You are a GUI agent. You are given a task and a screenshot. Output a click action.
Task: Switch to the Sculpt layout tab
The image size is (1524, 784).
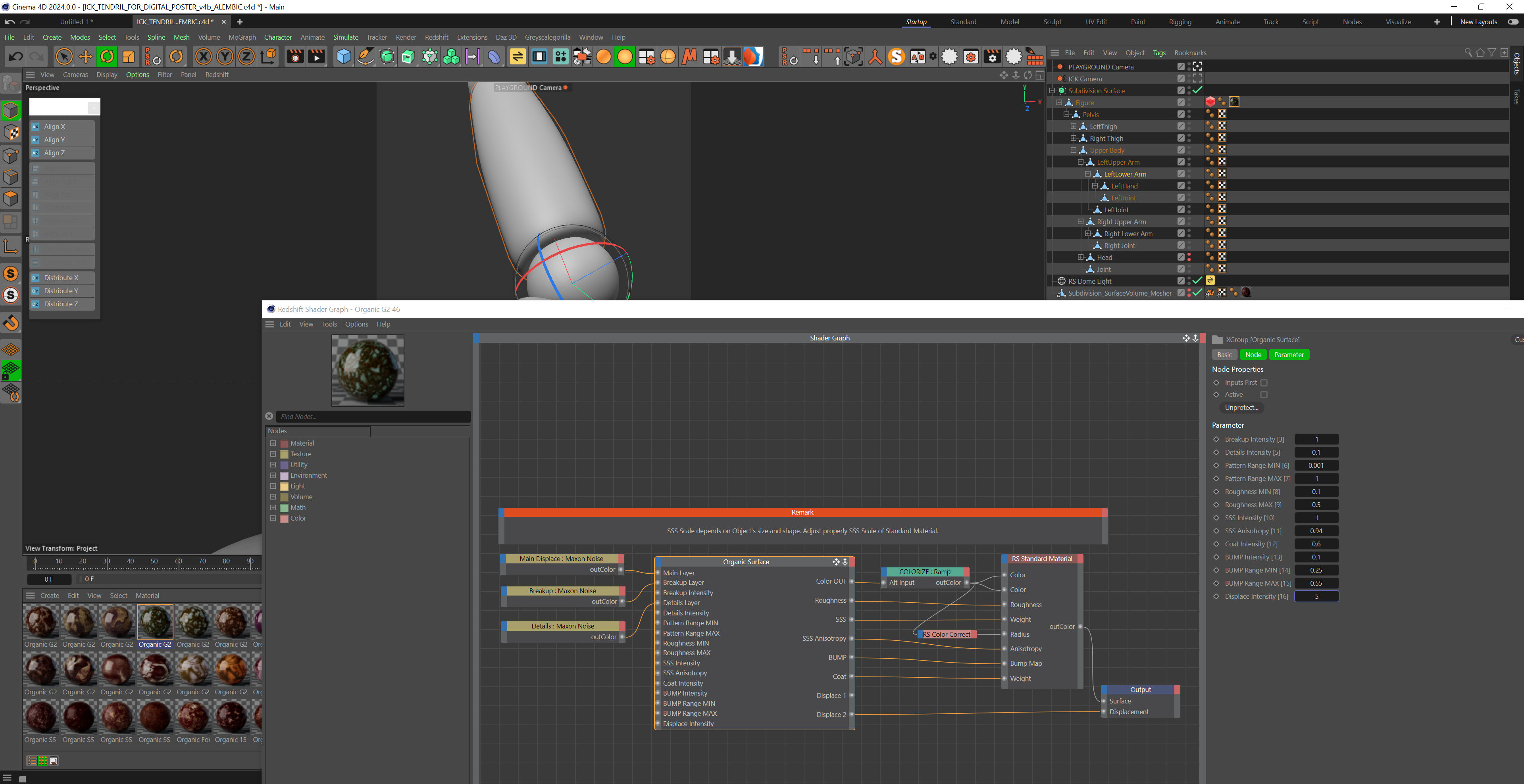point(1052,22)
